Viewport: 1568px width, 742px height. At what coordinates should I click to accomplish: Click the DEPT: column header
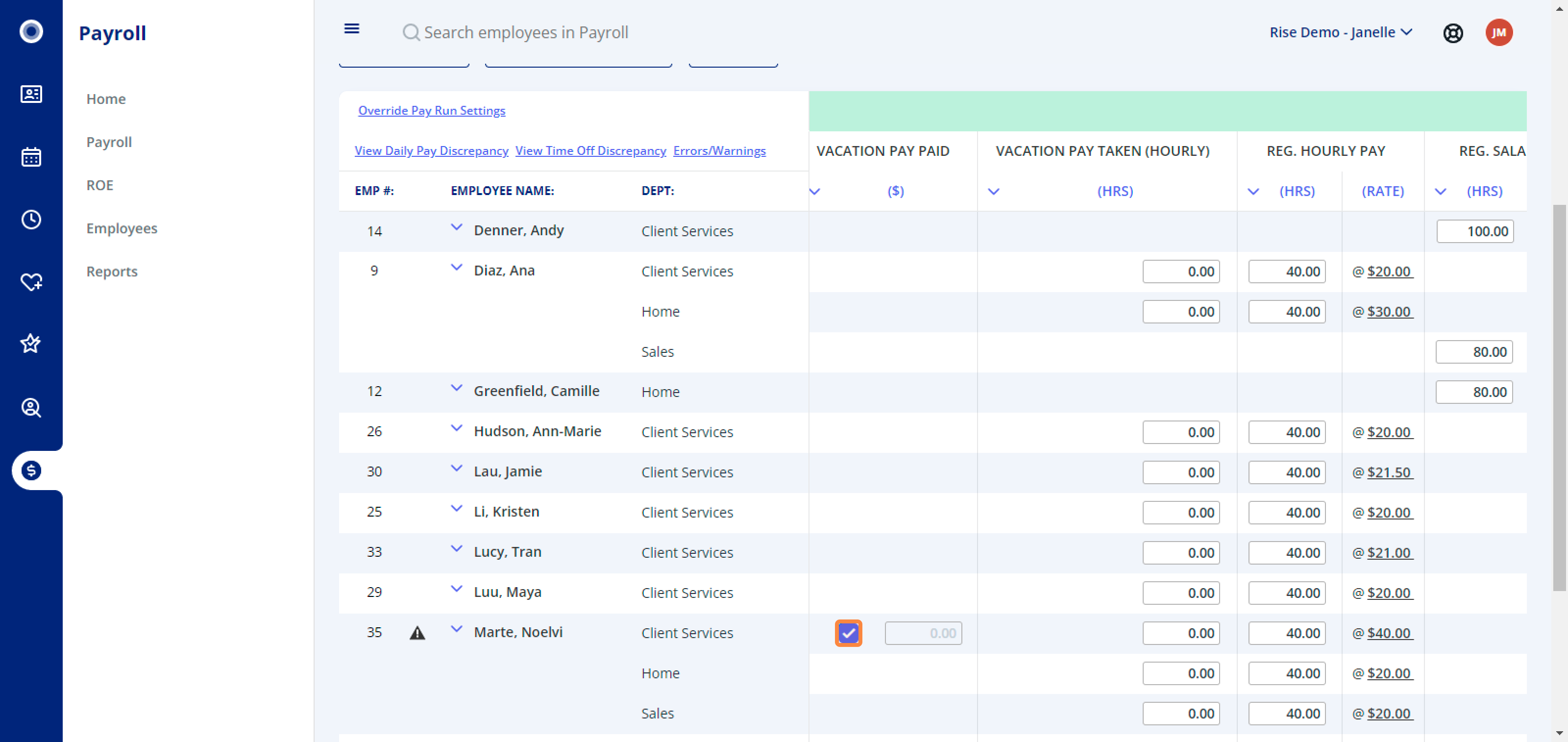click(658, 191)
